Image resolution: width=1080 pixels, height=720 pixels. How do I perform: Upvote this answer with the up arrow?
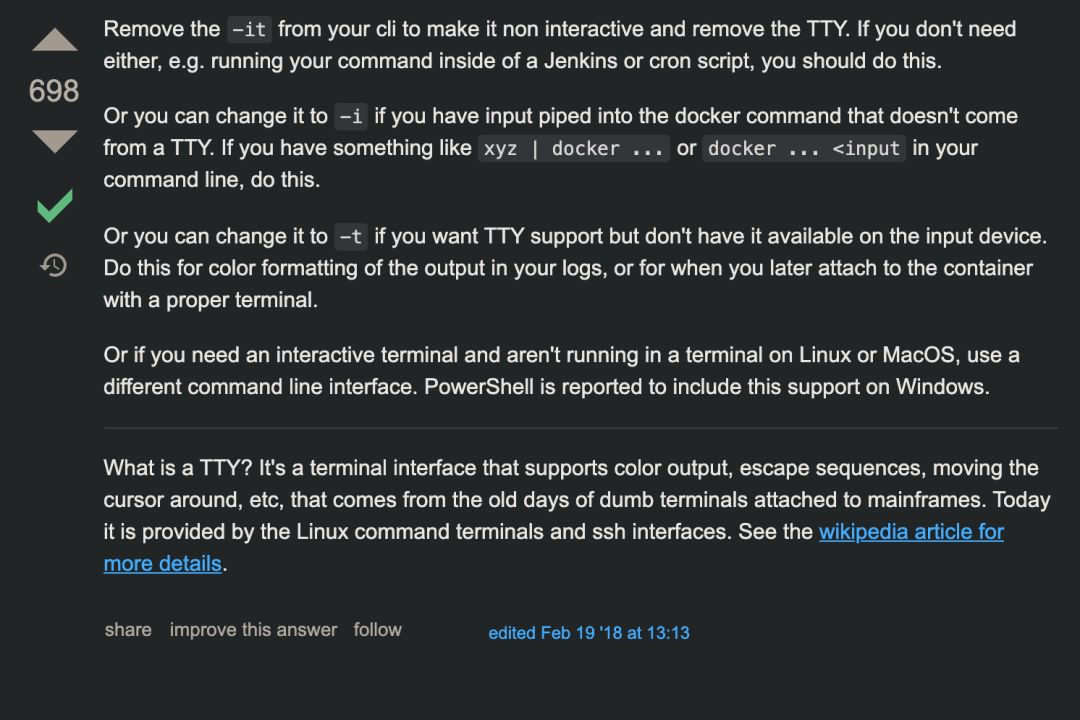54,41
